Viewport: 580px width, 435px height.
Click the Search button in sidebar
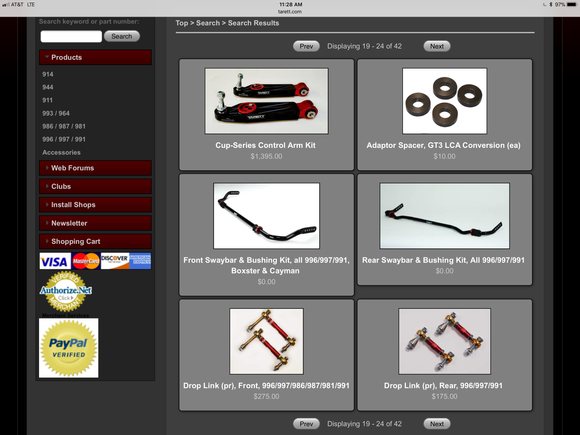pyautogui.click(x=122, y=36)
